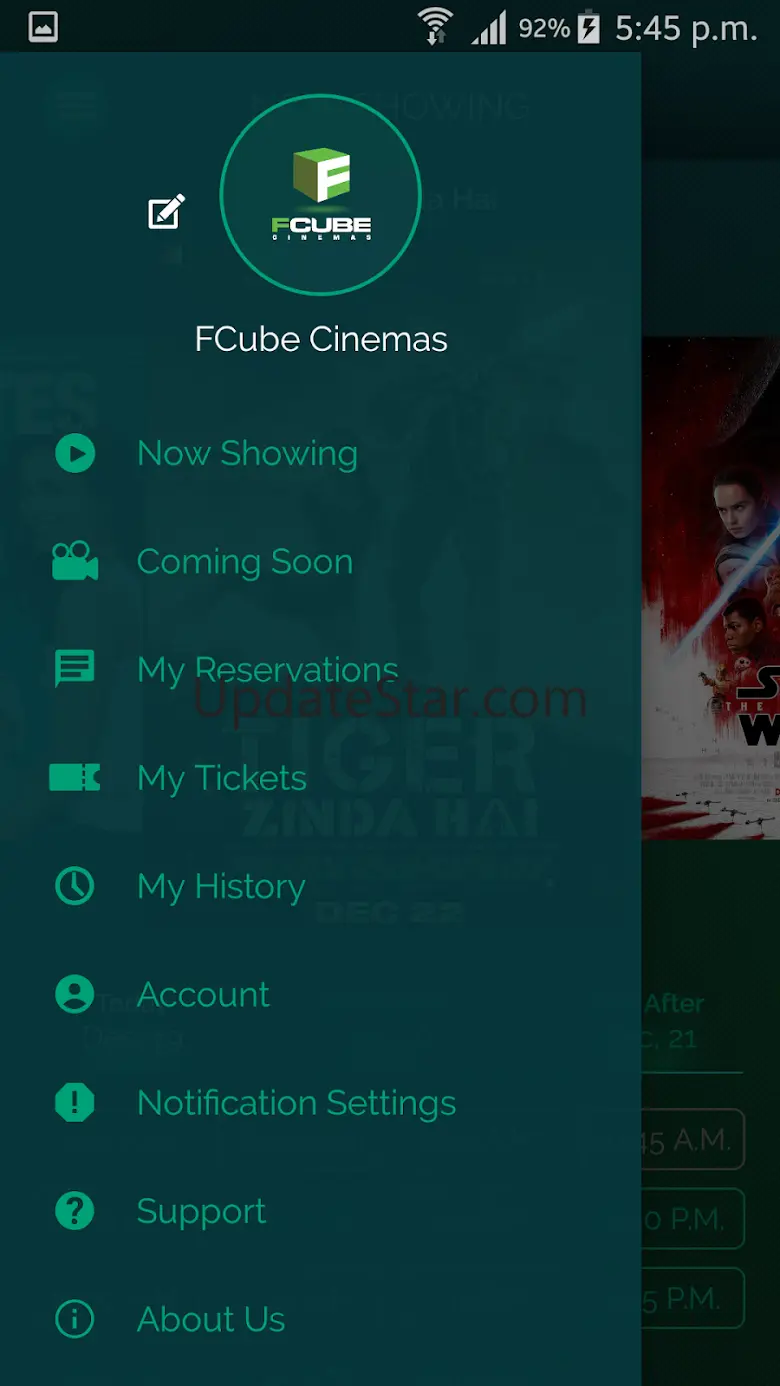Screen dimensions: 780x1386
Task: Click the My History clock icon
Action: (x=75, y=886)
